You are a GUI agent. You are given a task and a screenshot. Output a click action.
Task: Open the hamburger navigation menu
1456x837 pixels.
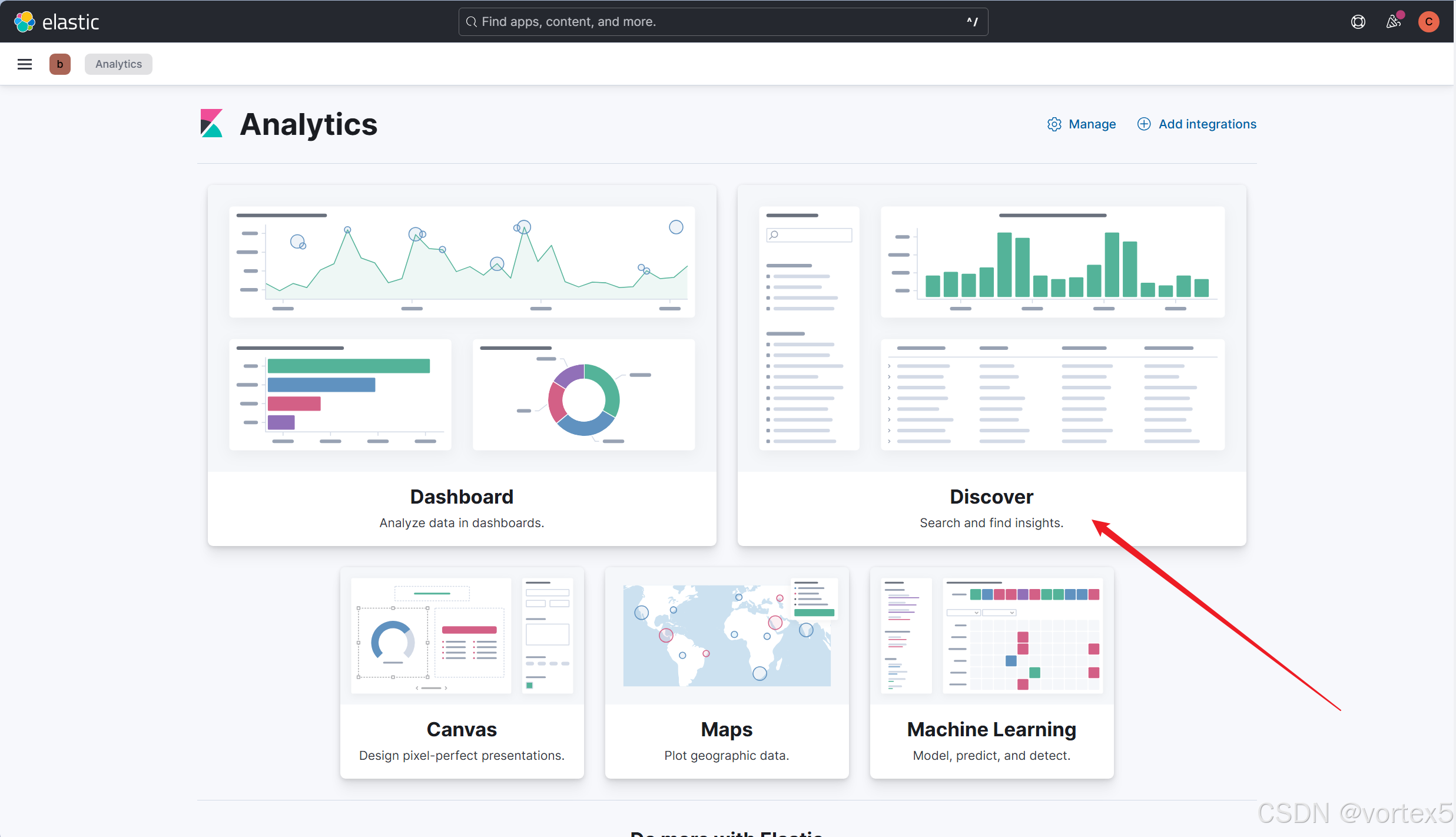[25, 64]
